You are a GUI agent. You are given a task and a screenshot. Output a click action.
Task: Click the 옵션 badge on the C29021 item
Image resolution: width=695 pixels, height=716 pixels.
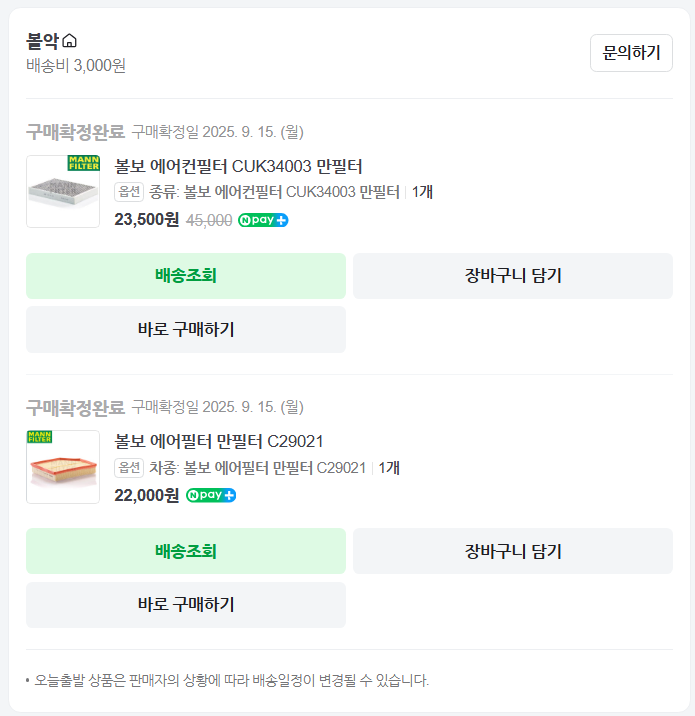(129, 467)
